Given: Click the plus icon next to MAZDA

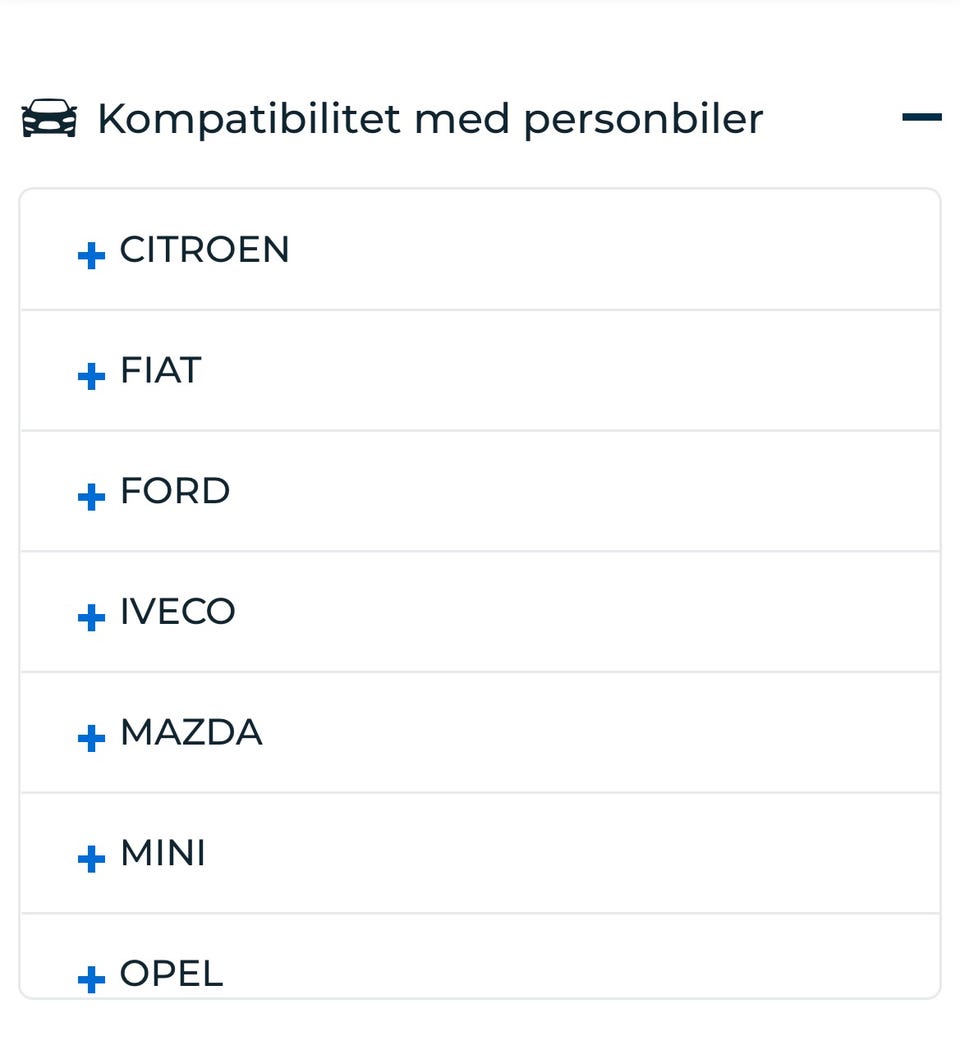Looking at the screenshot, I should click(x=91, y=738).
